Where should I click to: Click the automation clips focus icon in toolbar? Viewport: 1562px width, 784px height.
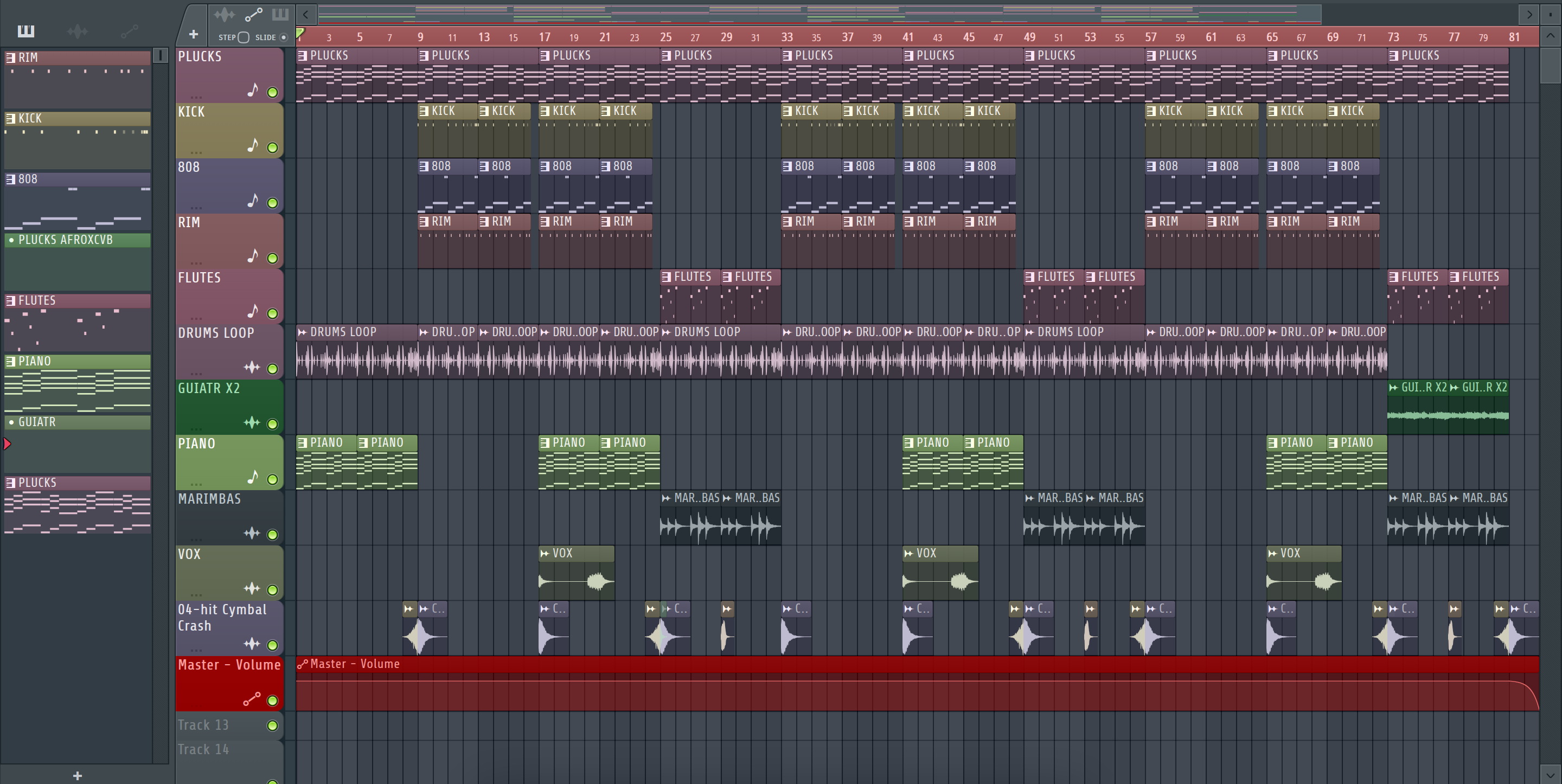253,14
